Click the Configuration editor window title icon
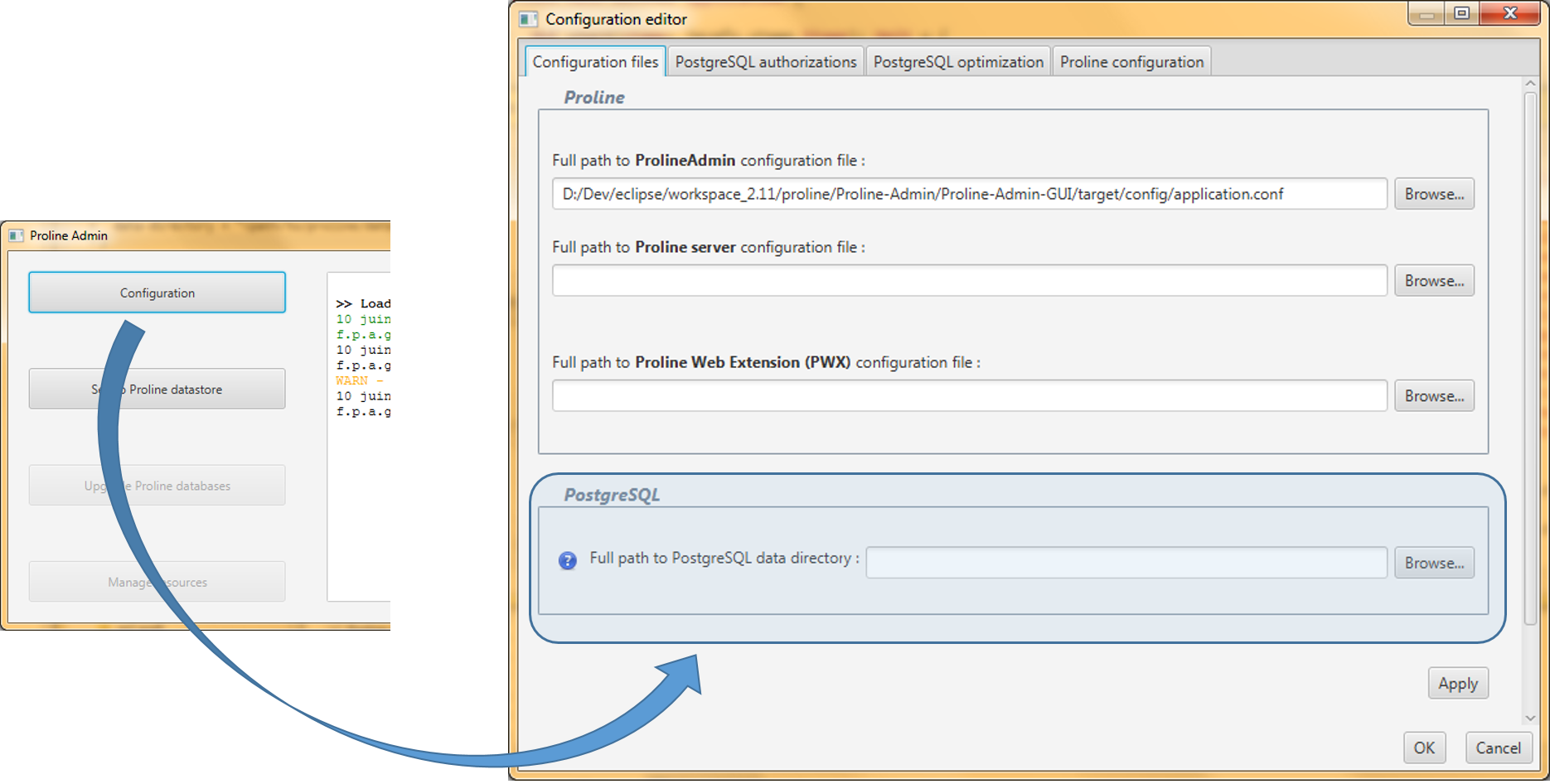Image resolution: width=1550 pixels, height=784 pixels. click(528, 18)
